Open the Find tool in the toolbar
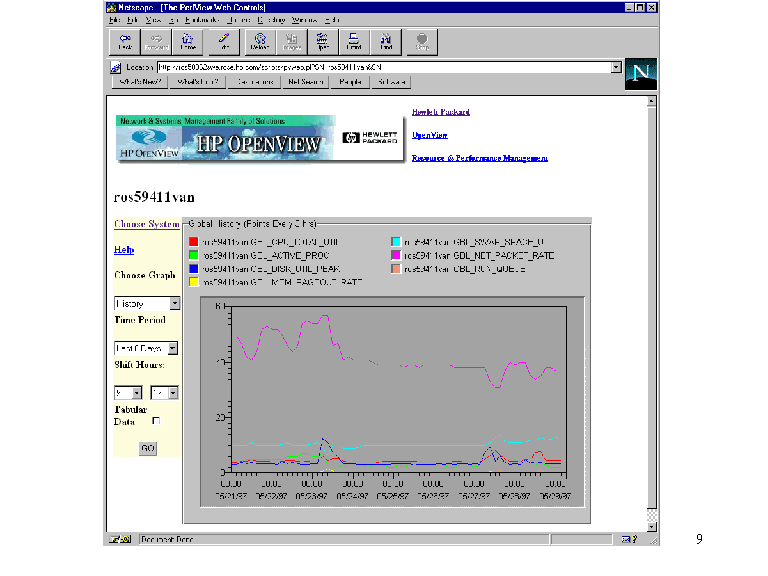 pos(386,41)
